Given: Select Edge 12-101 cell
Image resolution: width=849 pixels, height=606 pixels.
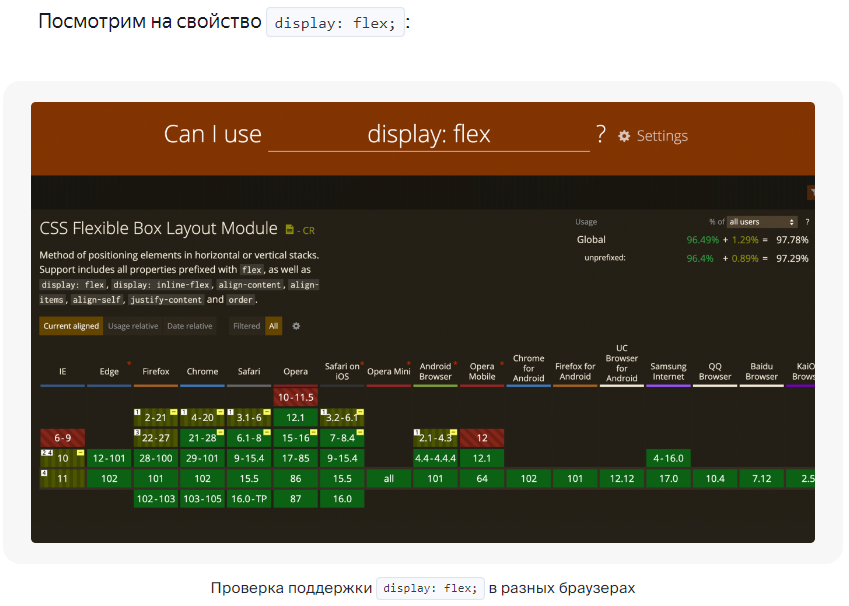Looking at the screenshot, I should point(109,458).
